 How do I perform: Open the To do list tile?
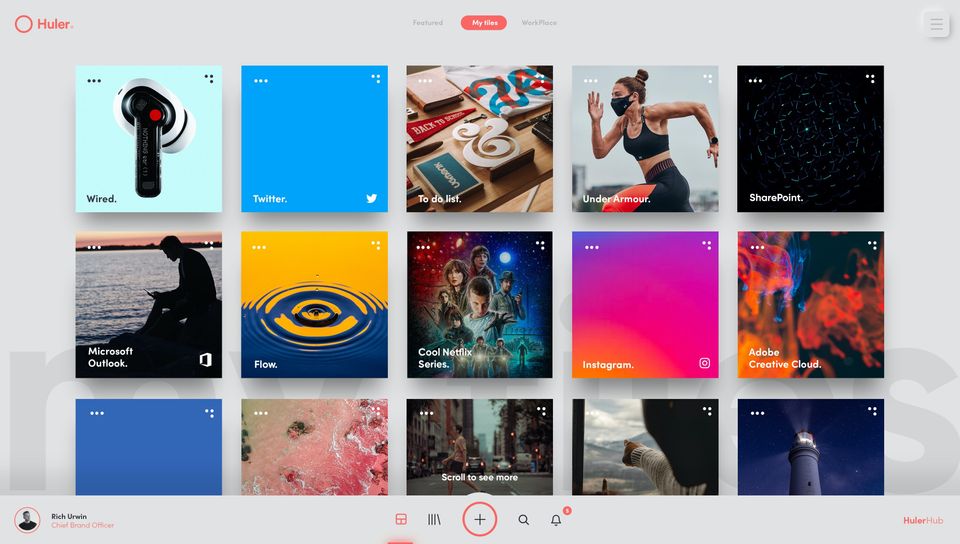coord(480,139)
